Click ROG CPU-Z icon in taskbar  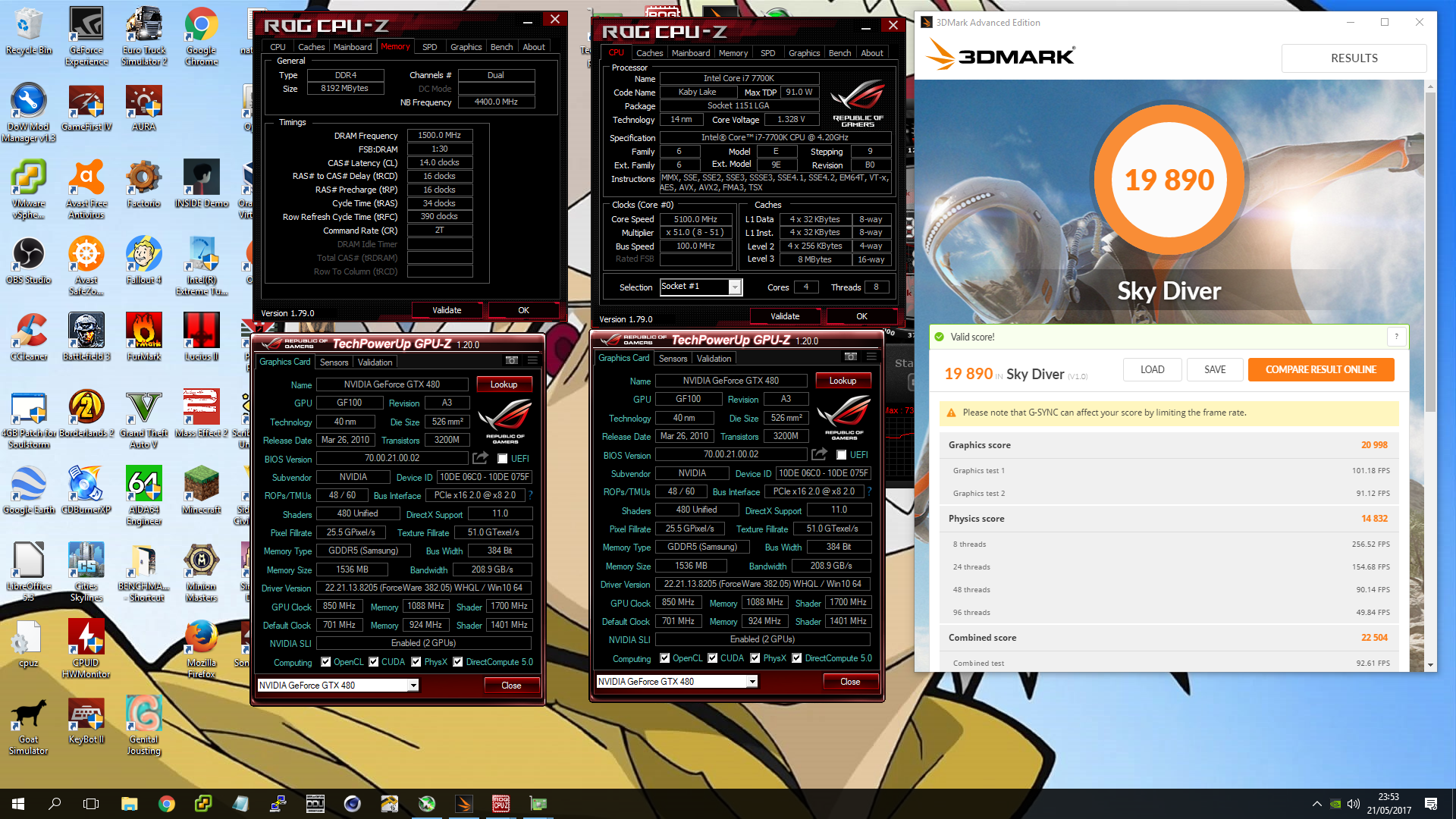(500, 804)
